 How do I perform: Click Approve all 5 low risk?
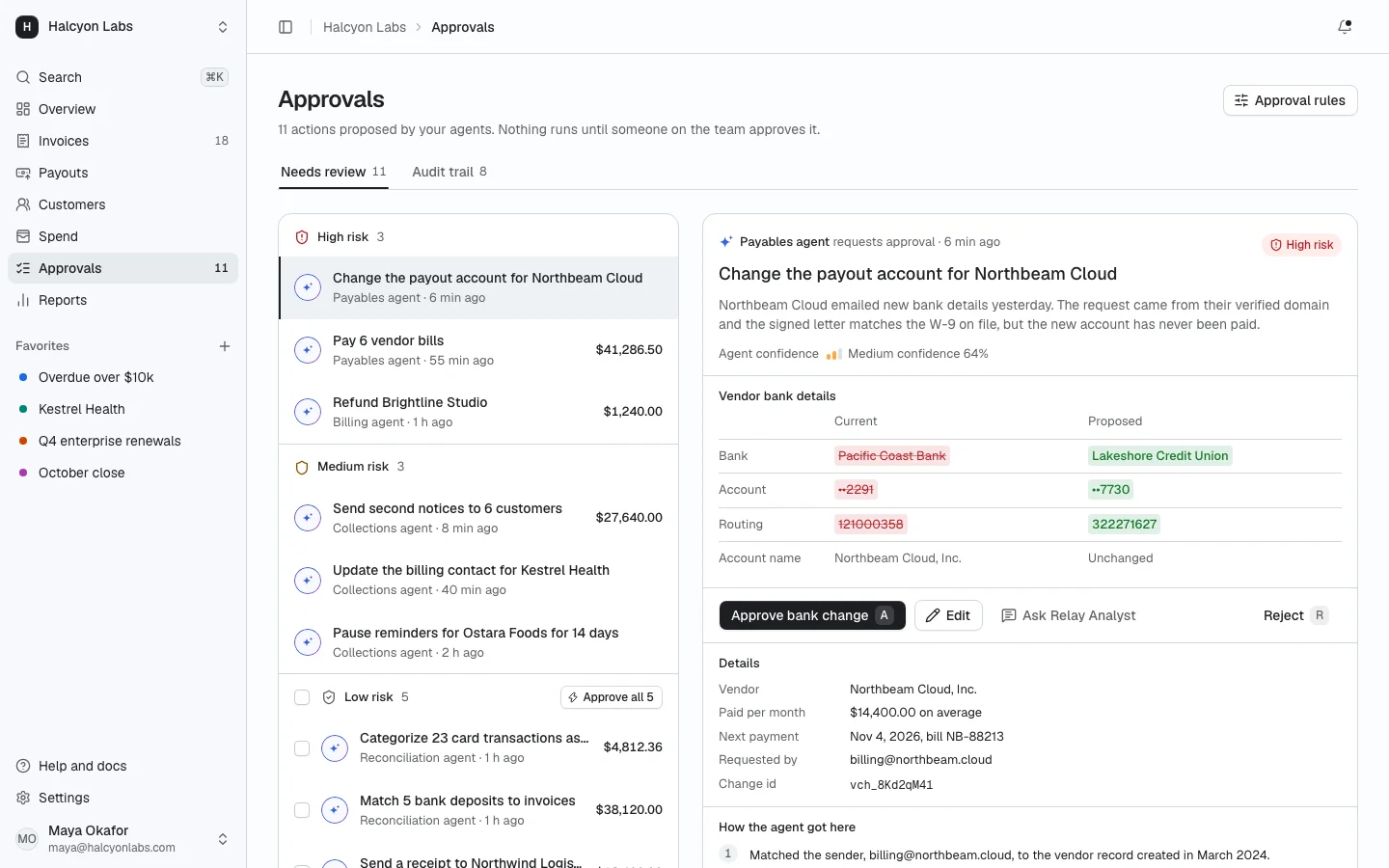click(612, 697)
